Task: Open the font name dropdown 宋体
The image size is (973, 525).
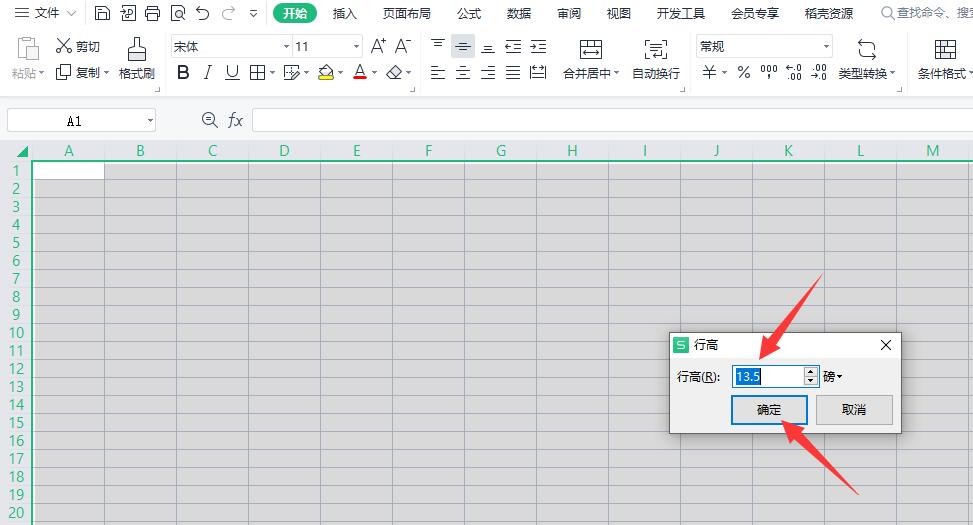Action: (x=286, y=47)
